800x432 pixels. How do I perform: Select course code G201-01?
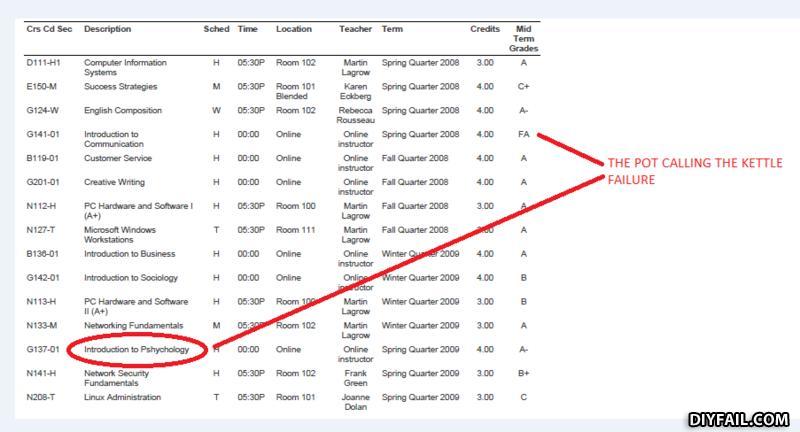[x=43, y=183]
